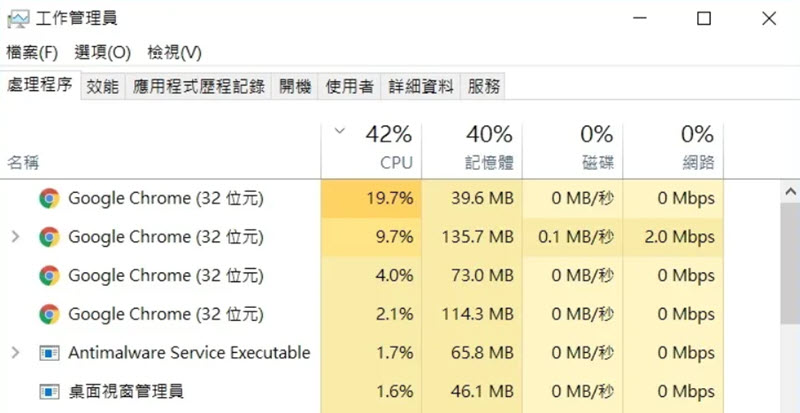Open the 選項(O) menu

(103, 52)
